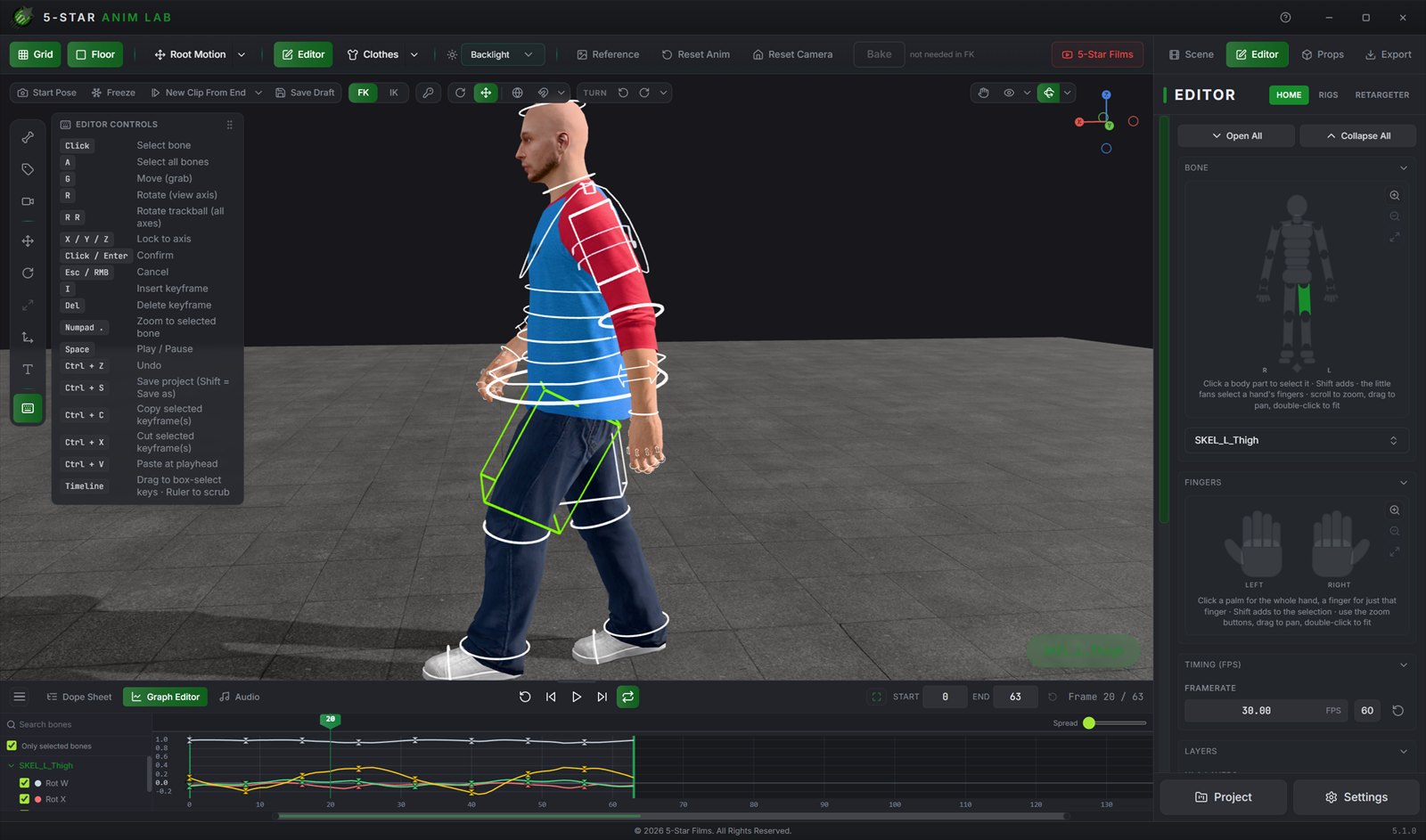Switch to the RIGS tab
This screenshot has height=840, width=1426.
pyautogui.click(x=1328, y=94)
